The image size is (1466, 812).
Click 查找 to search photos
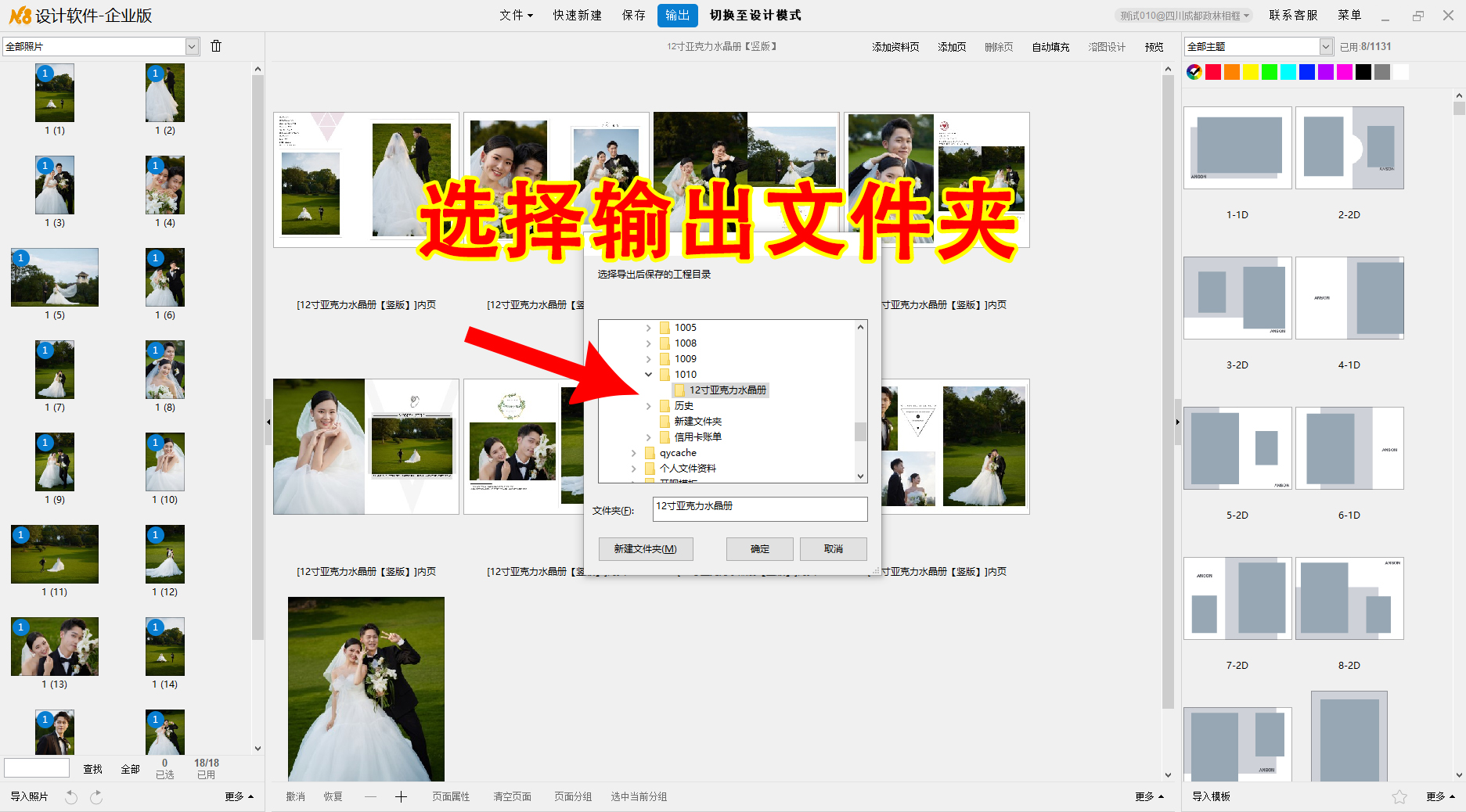(92, 769)
